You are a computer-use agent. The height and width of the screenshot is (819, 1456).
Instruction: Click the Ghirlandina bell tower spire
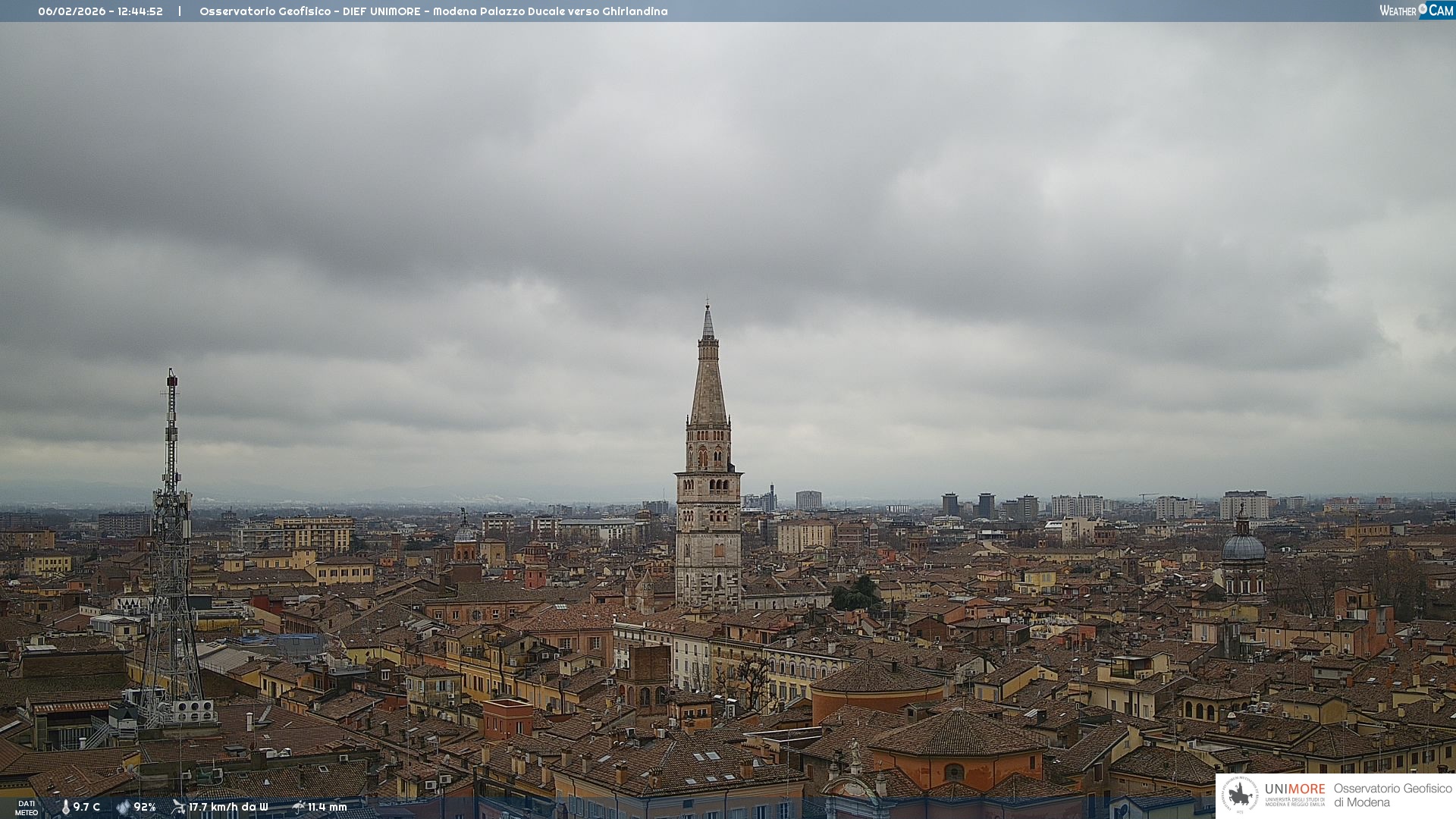708,379
